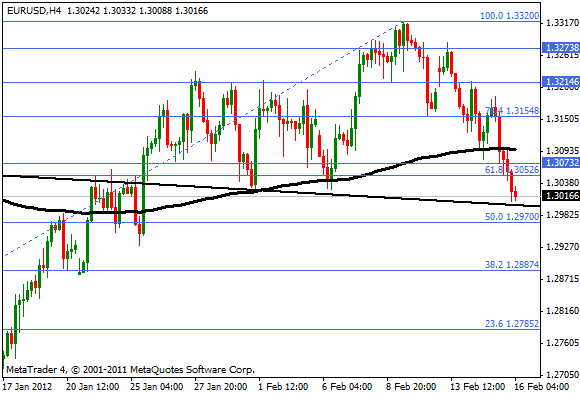Select the 38.2 1.28874 Fibonacci label
Viewport: 580px width, 395px height.
pos(512,264)
